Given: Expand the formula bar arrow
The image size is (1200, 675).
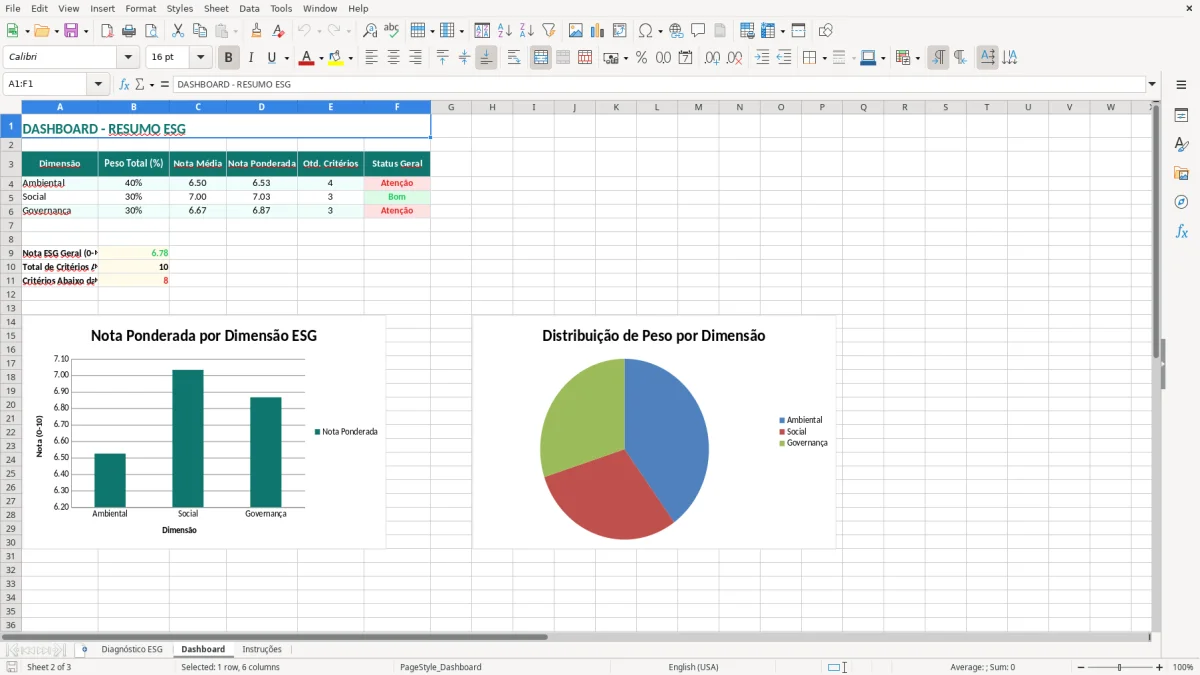Looking at the screenshot, I should (1152, 85).
